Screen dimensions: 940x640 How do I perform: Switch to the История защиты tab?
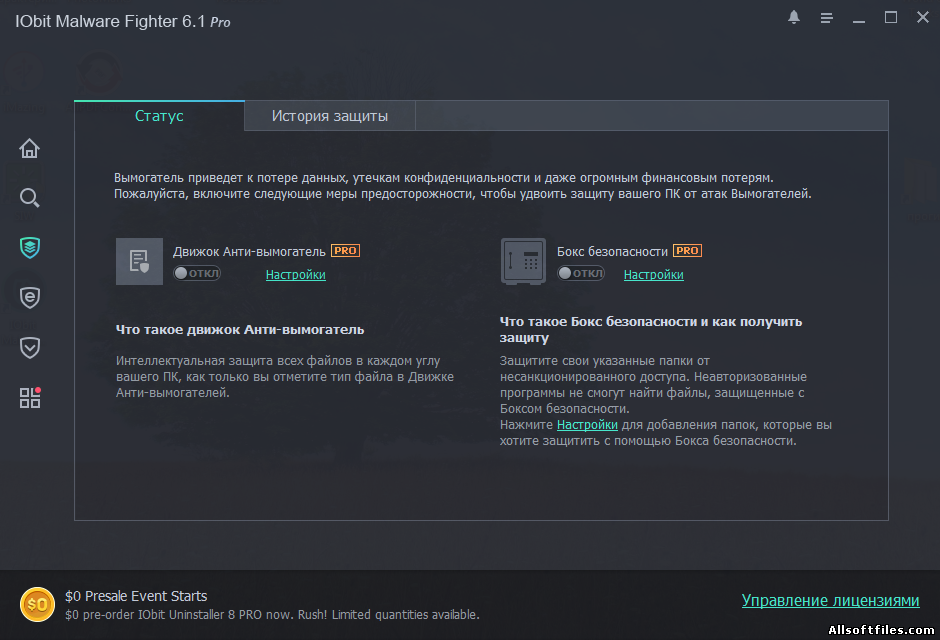tap(330, 116)
